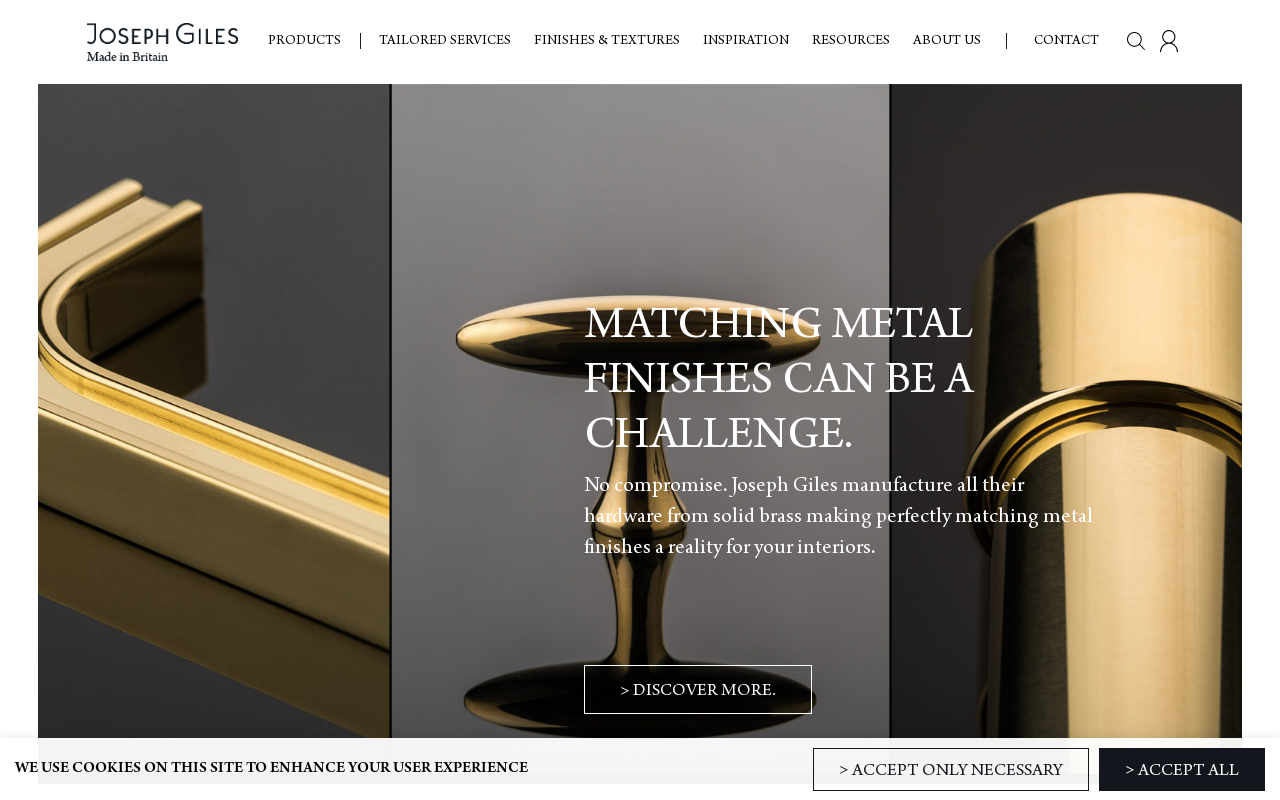Open the search magnifier icon
This screenshot has height=800, width=1280.
[1136, 41]
